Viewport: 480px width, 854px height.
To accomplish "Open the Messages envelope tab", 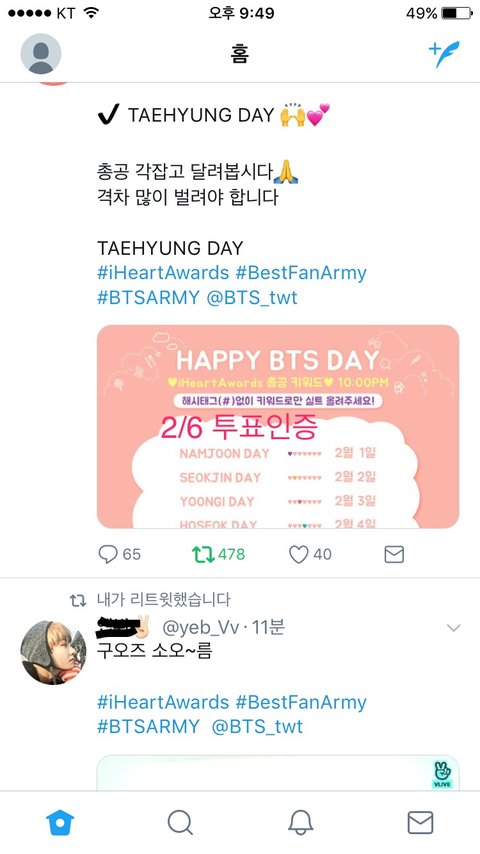I will coord(420,822).
